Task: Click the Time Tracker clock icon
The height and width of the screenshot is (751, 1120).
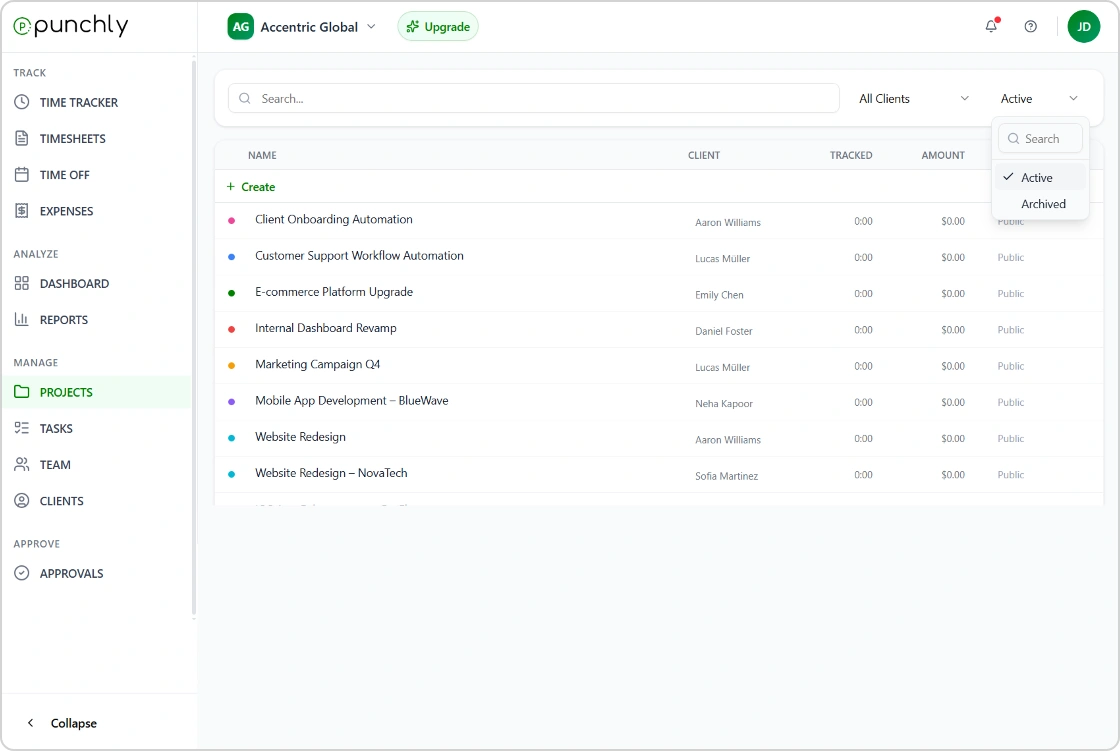Action: click(22, 102)
